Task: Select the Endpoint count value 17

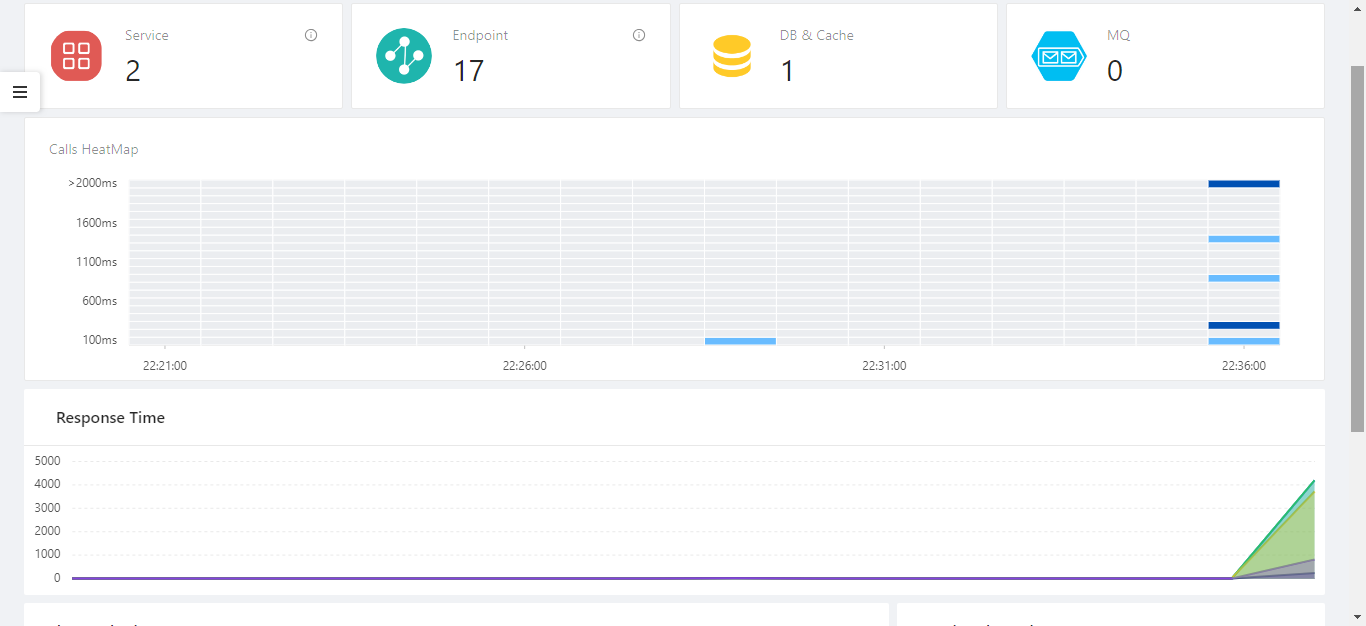Action: tap(469, 71)
